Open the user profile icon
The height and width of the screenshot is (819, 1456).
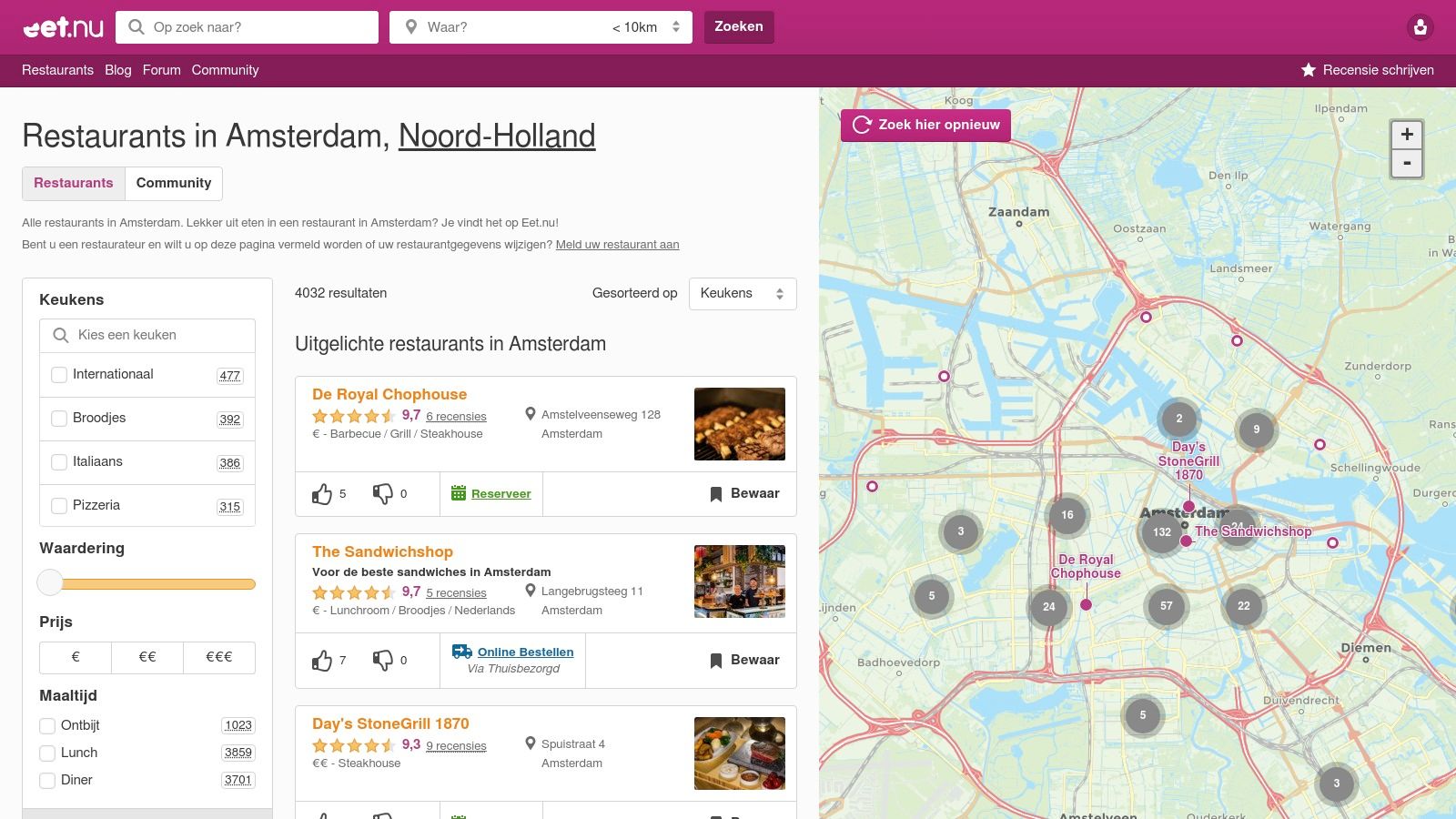pos(1420,27)
